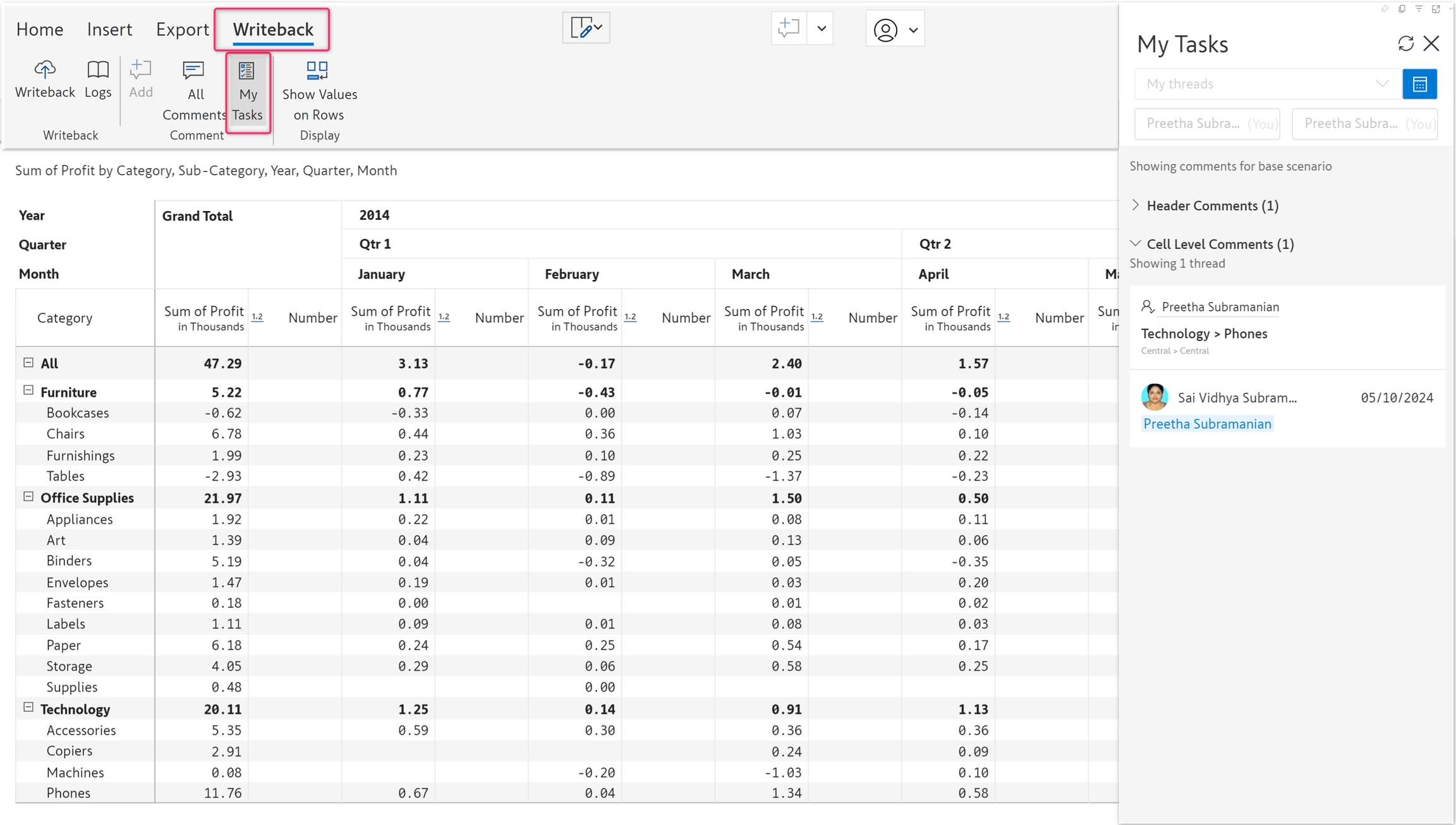Open the Logs book icon
The image size is (1456, 825).
[98, 69]
